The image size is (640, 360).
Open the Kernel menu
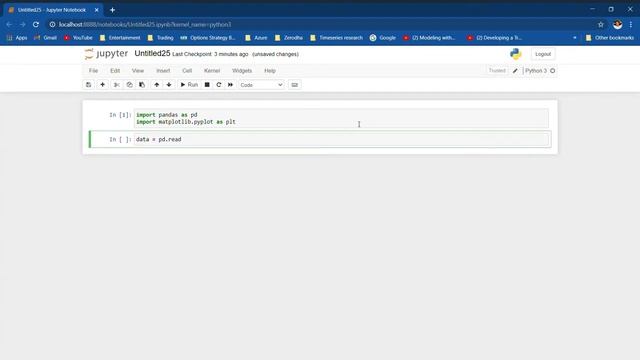pos(212,71)
